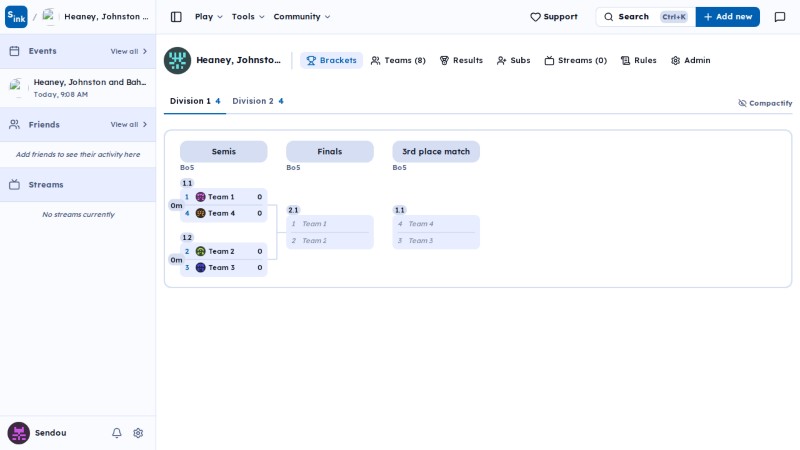
Task: Open Team 3 row in match 1.2
Action: [x=223, y=268]
